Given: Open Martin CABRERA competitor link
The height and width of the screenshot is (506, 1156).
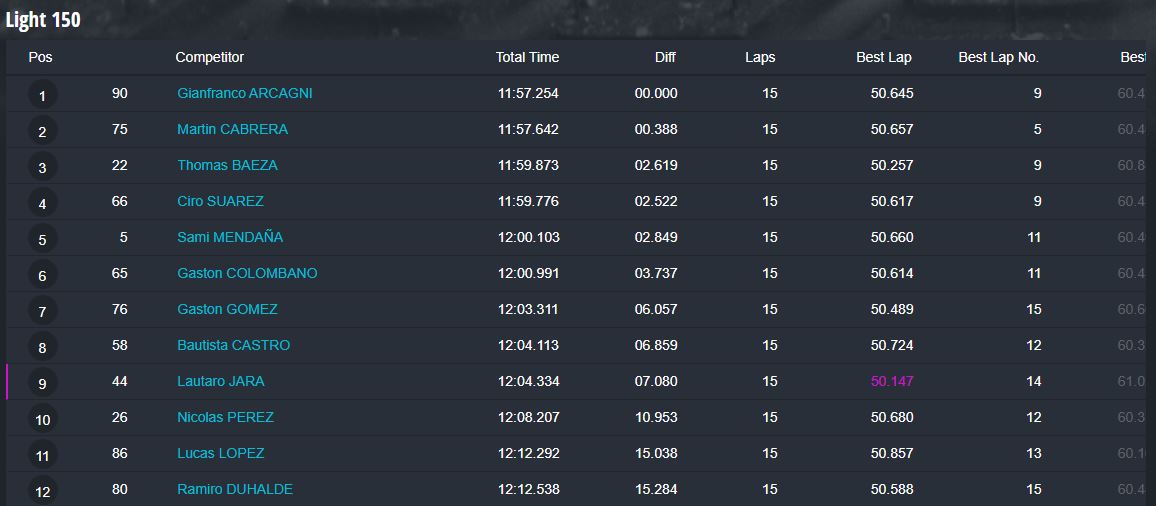Looking at the screenshot, I should tap(232, 129).
